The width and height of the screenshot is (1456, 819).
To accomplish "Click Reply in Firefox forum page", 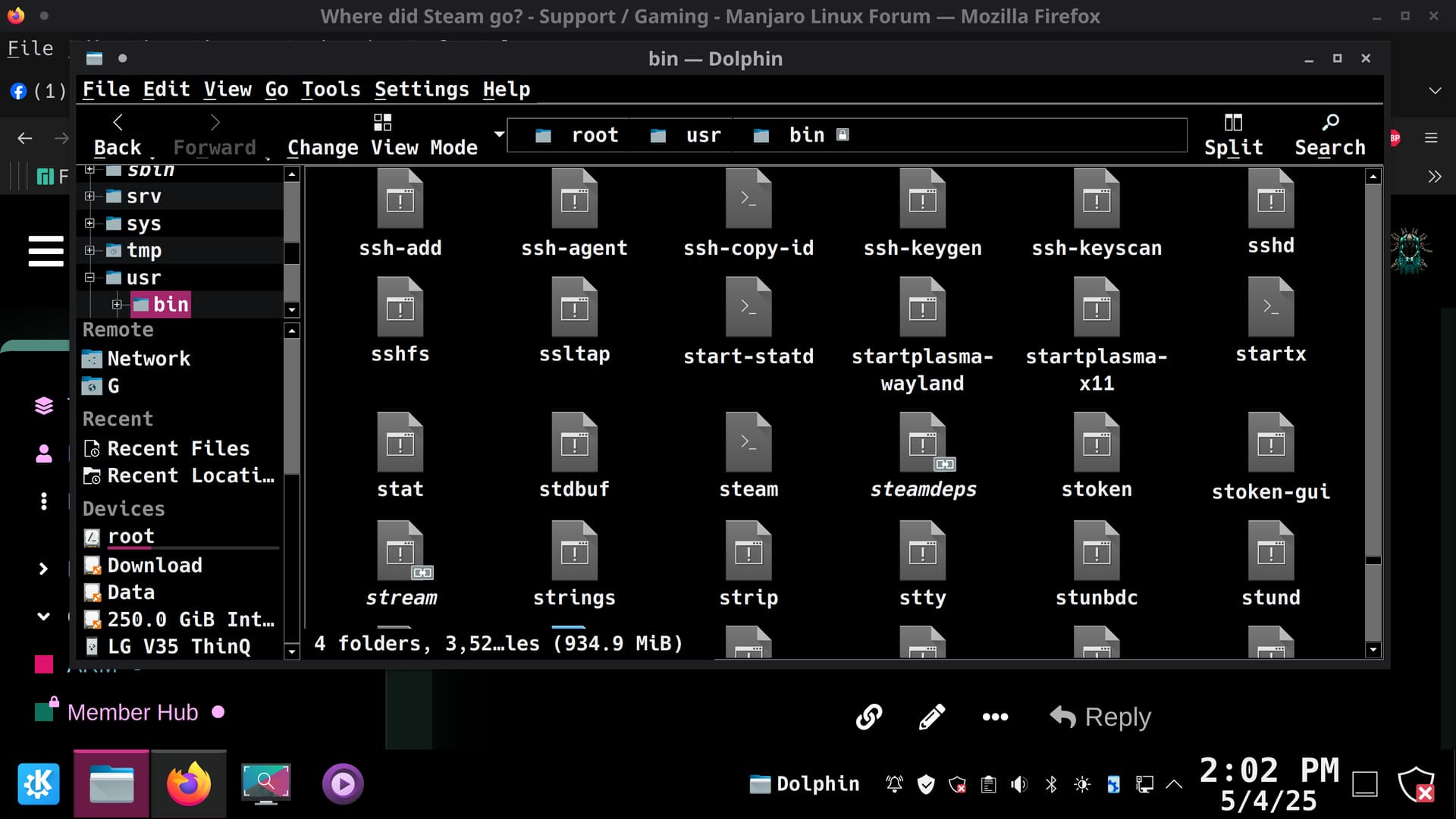I will 1100,717.
